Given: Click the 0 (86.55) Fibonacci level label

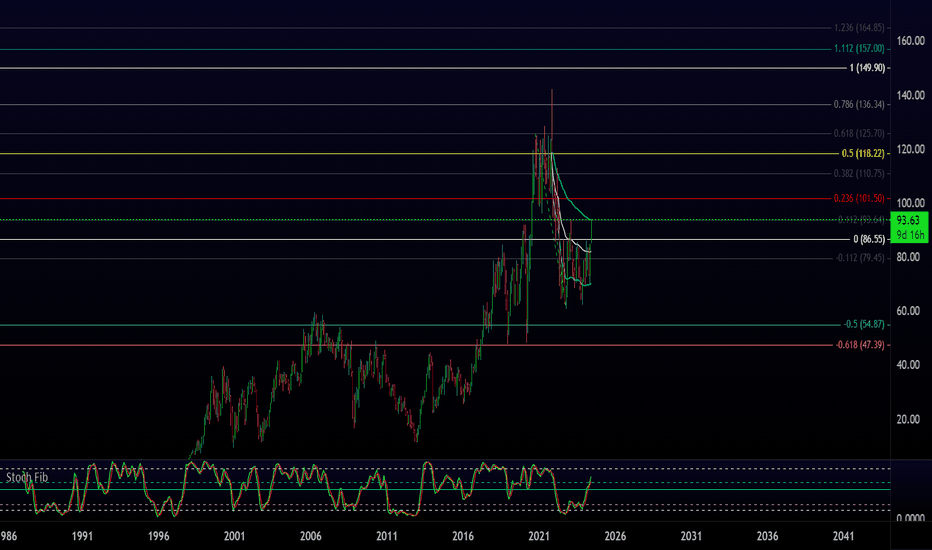Looking at the screenshot, I should [x=869, y=240].
